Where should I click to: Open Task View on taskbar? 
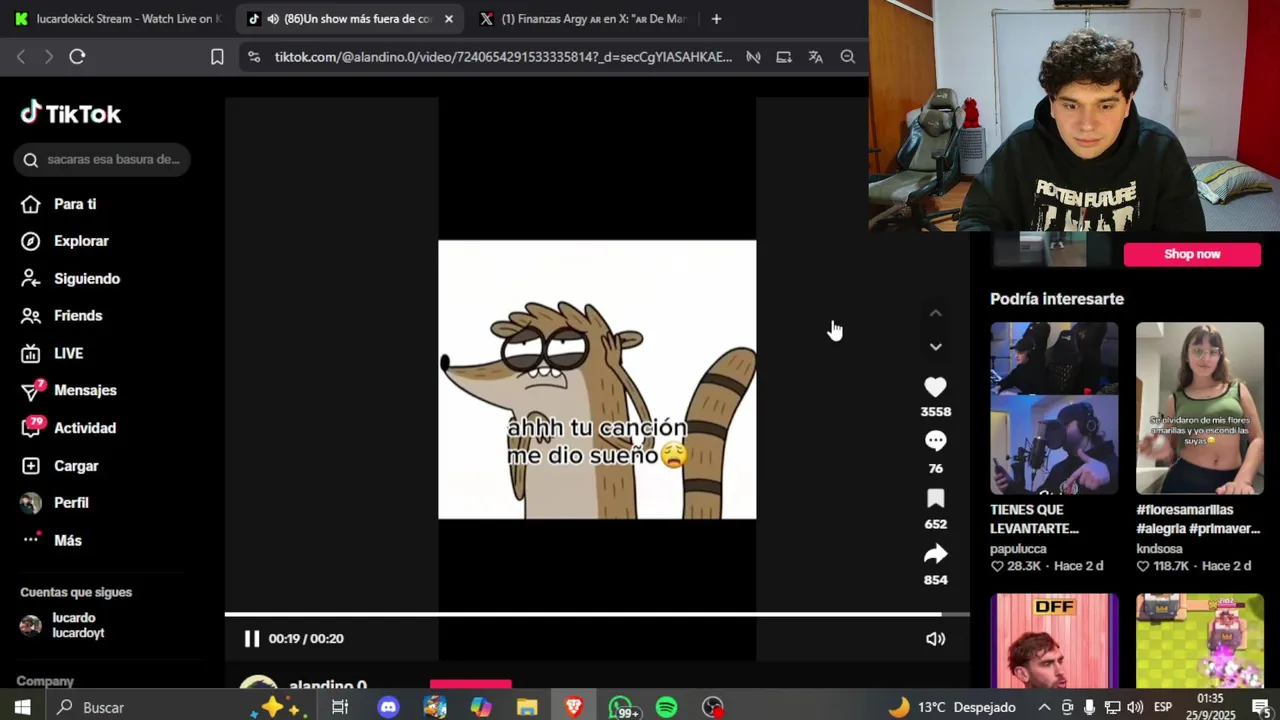pyautogui.click(x=340, y=707)
